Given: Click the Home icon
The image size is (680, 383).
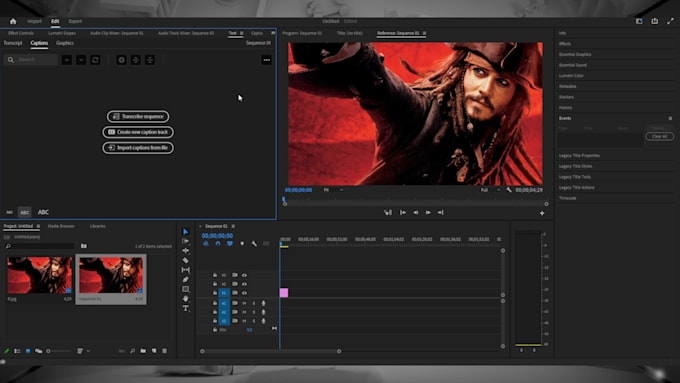Looking at the screenshot, I should [x=13, y=21].
